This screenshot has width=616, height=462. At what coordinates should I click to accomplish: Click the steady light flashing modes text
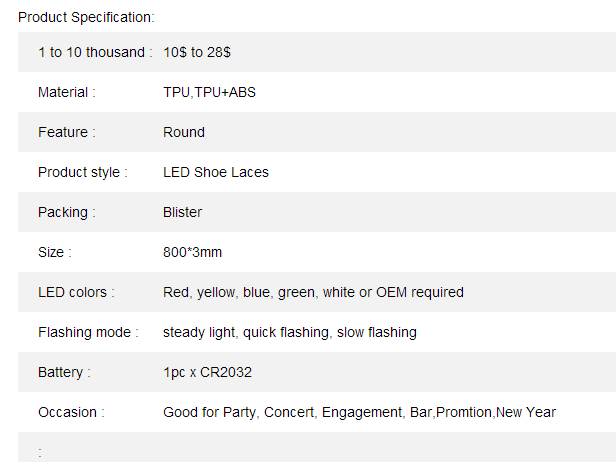pyautogui.click(x=290, y=332)
